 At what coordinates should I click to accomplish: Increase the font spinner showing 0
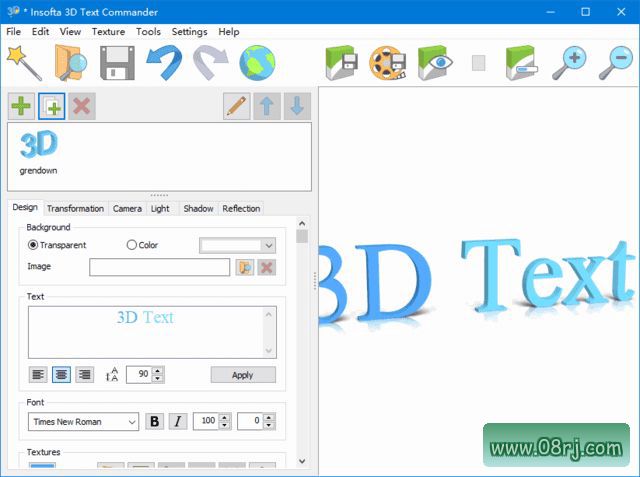click(269, 417)
